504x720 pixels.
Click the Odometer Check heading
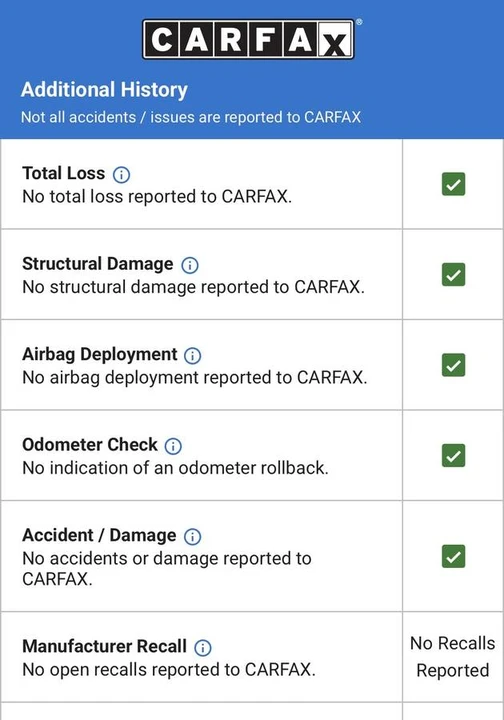[90, 444]
